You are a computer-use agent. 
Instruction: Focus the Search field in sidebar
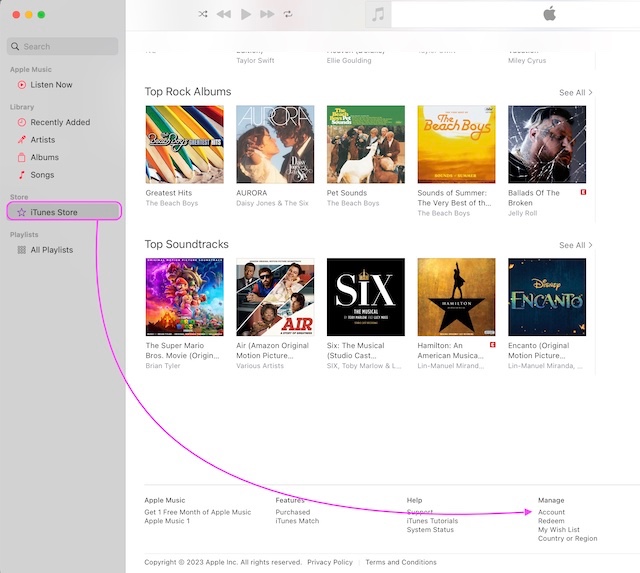coord(62,47)
